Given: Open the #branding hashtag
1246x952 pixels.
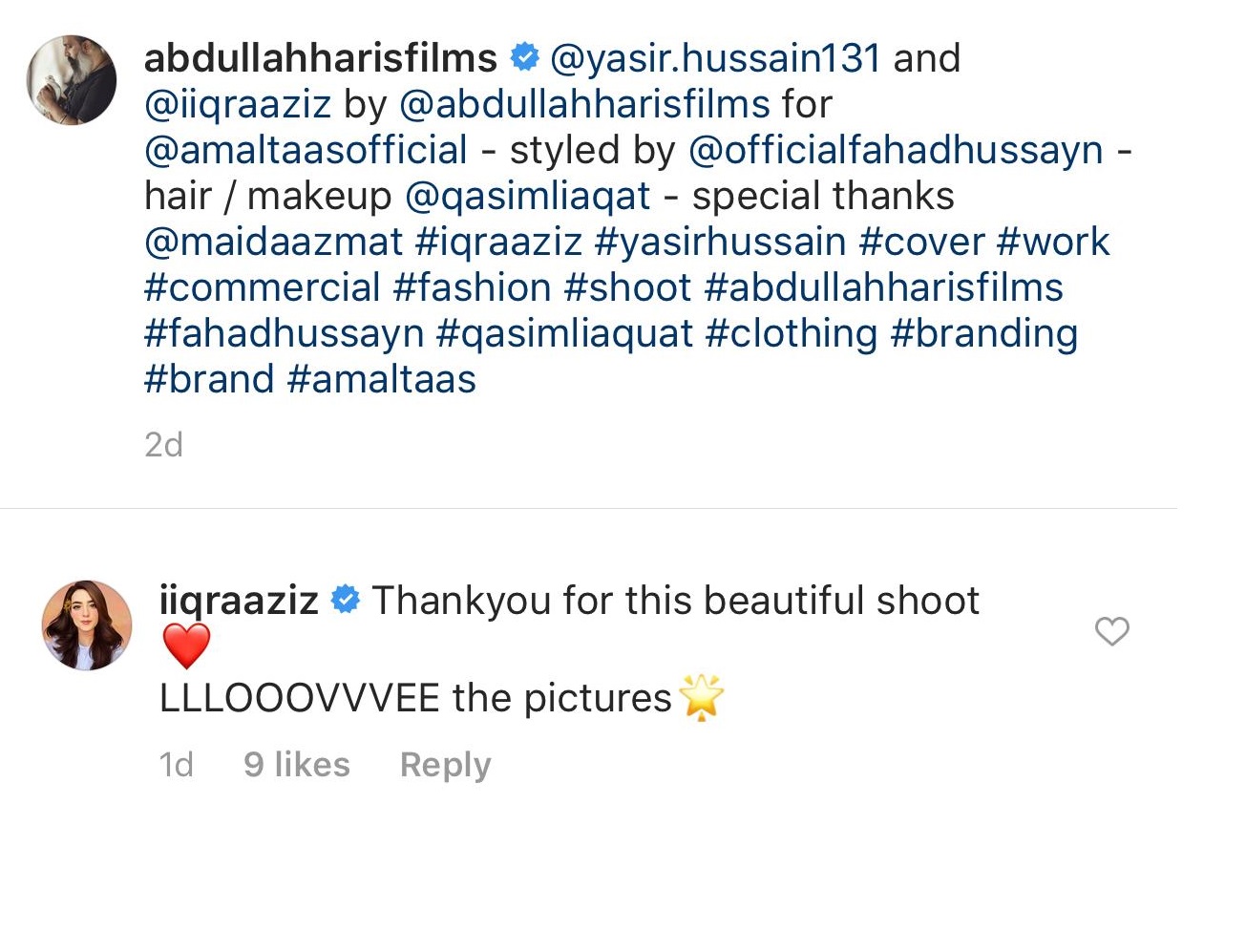Looking at the screenshot, I should click(x=984, y=333).
